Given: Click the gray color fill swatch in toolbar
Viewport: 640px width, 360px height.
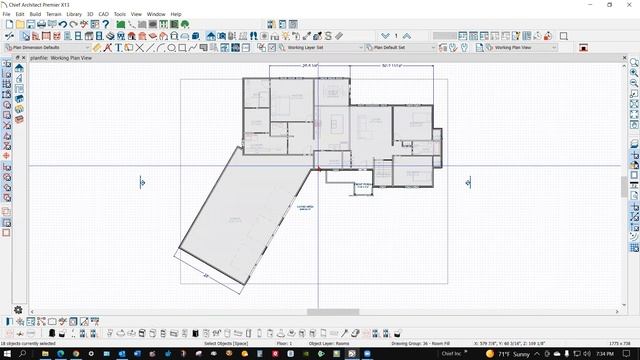Looking at the screenshot, I should (444, 36).
